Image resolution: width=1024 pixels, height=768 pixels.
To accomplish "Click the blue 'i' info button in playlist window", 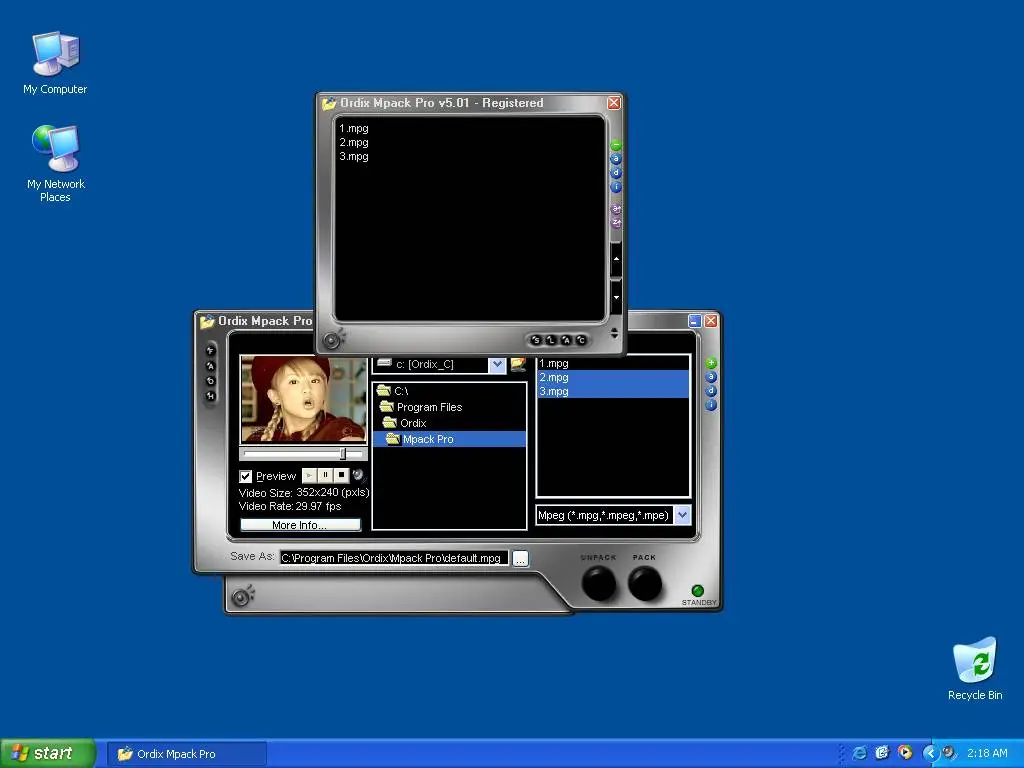I will pos(615,187).
